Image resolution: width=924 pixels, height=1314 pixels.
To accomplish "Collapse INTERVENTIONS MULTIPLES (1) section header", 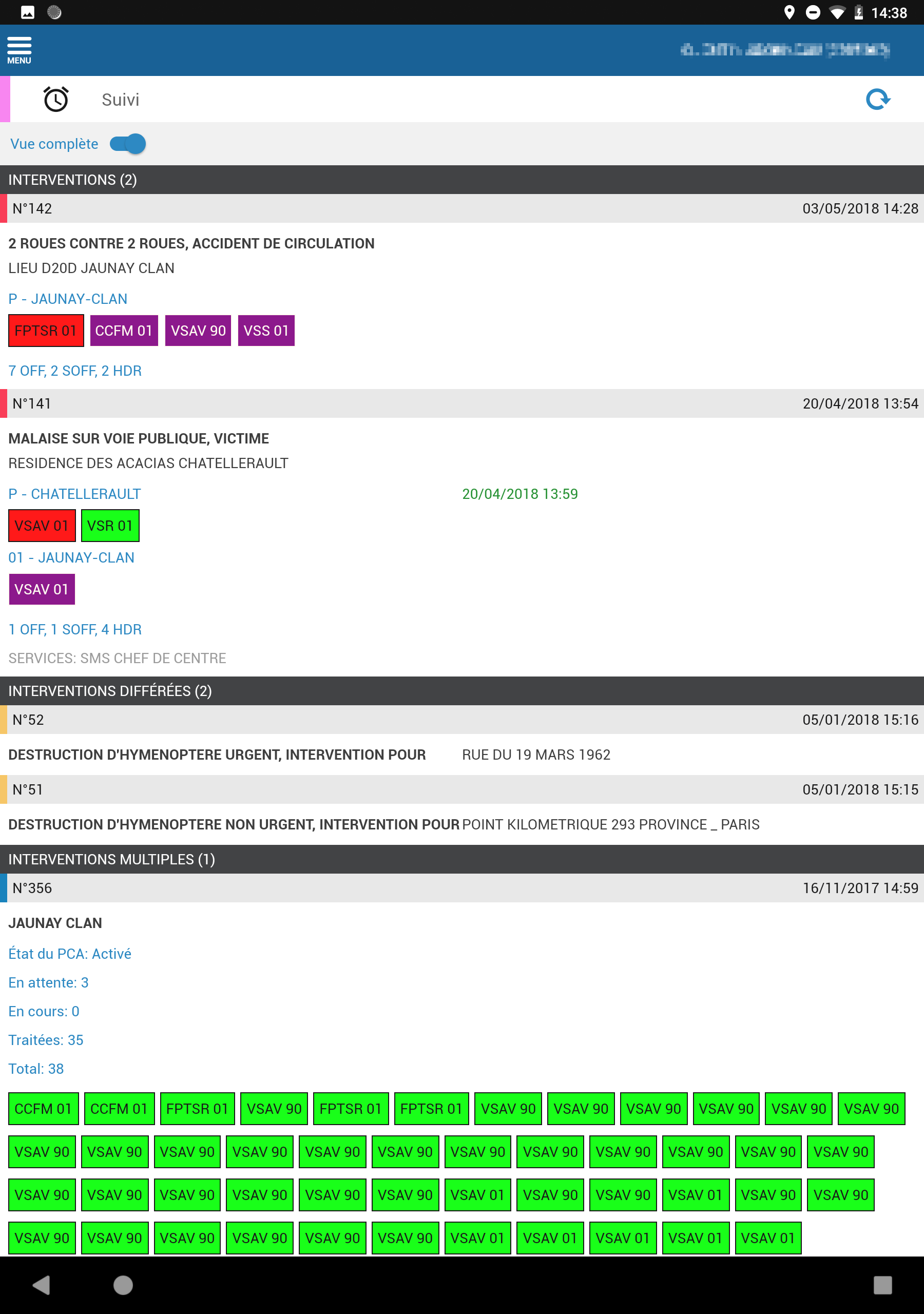I will click(x=462, y=859).
